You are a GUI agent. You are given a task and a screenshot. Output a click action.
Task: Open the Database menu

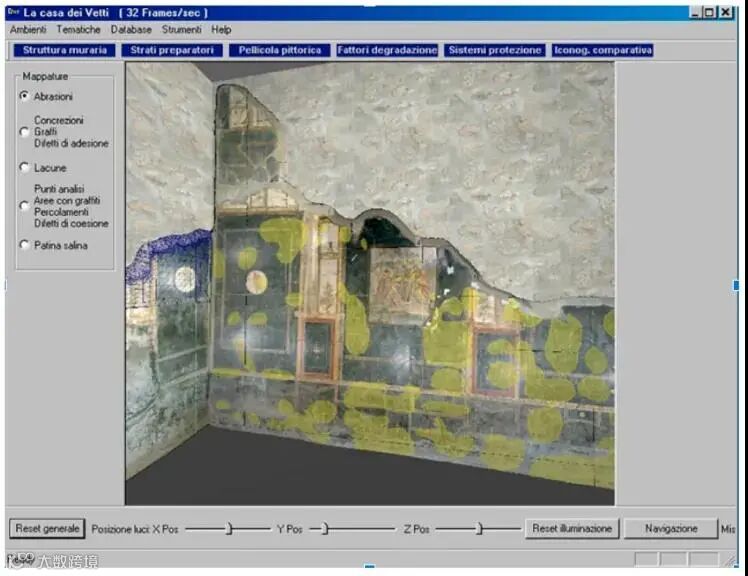point(131,30)
